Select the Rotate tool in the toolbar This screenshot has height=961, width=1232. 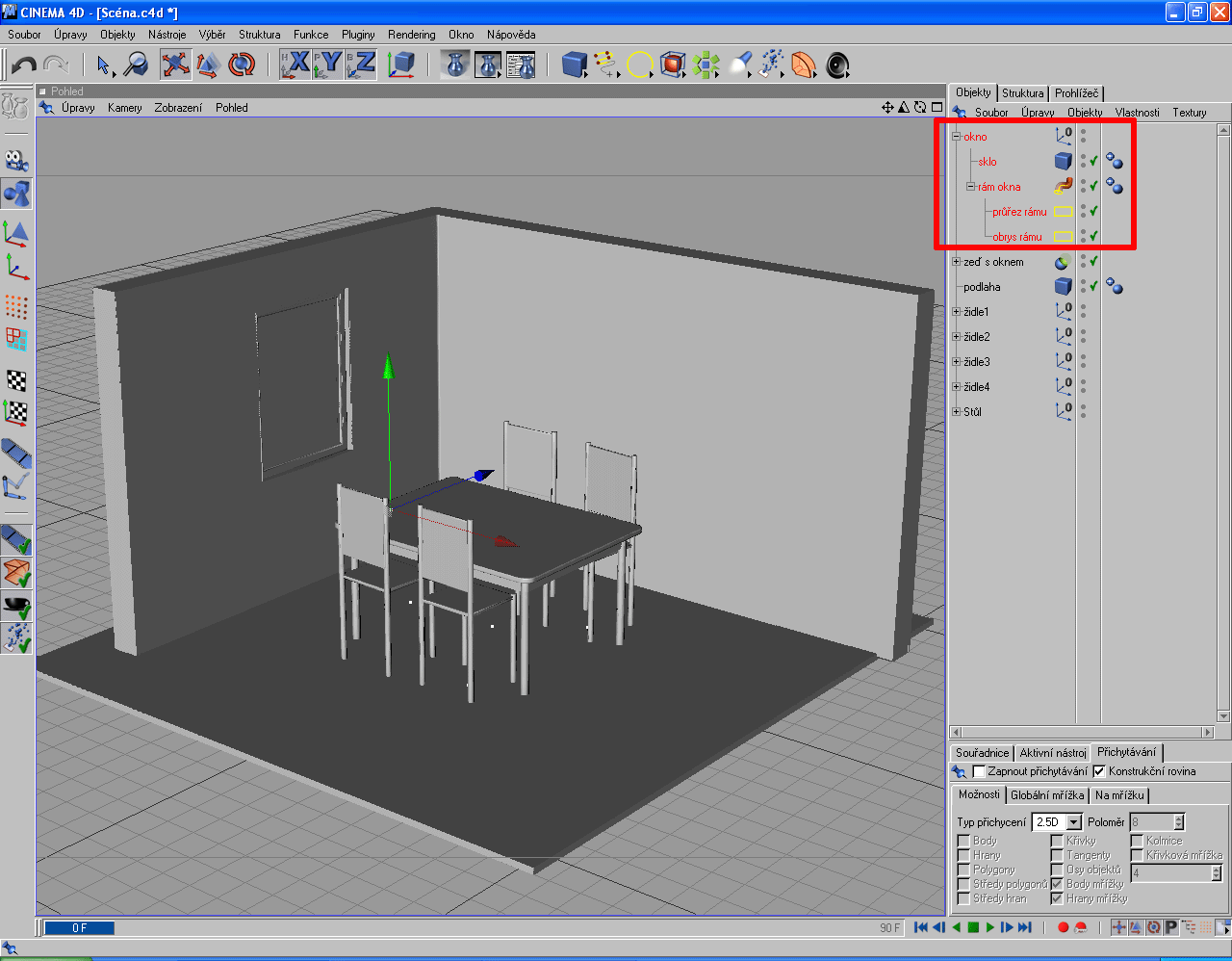(x=242, y=65)
